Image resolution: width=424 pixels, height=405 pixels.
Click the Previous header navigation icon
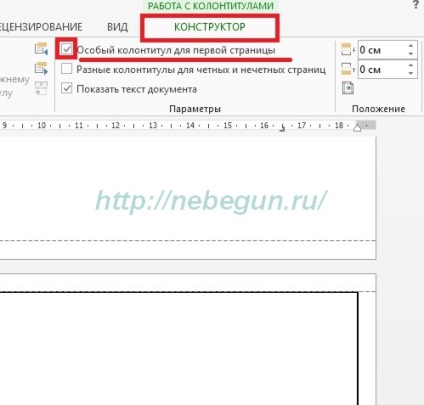coord(41,49)
